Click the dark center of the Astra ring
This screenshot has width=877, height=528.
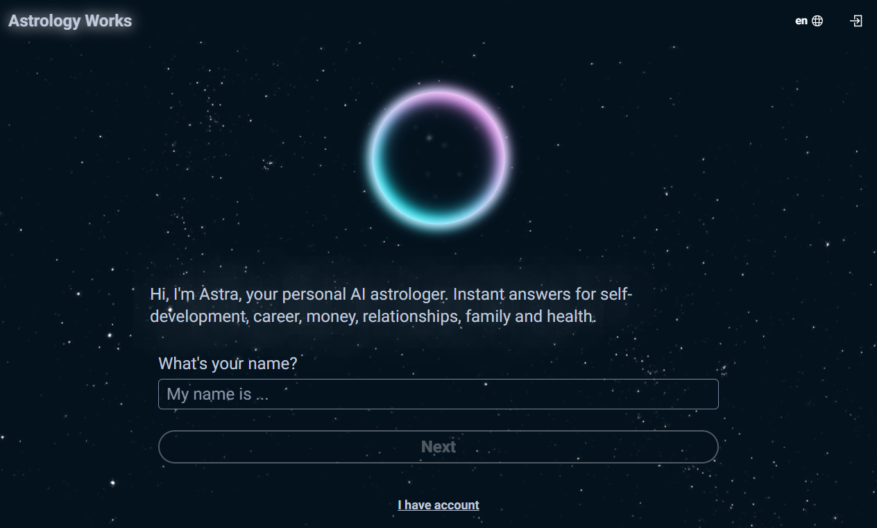439,158
